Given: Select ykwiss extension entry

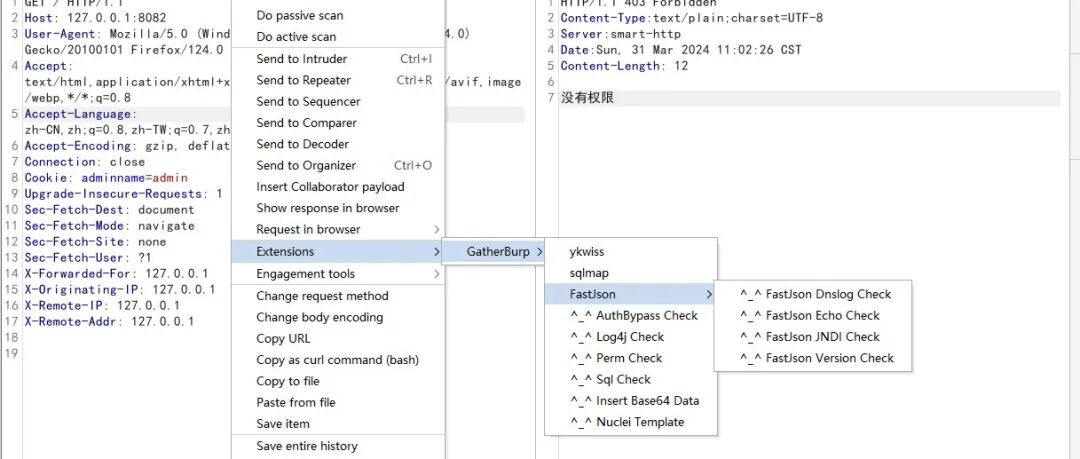Looking at the screenshot, I should (630, 252).
